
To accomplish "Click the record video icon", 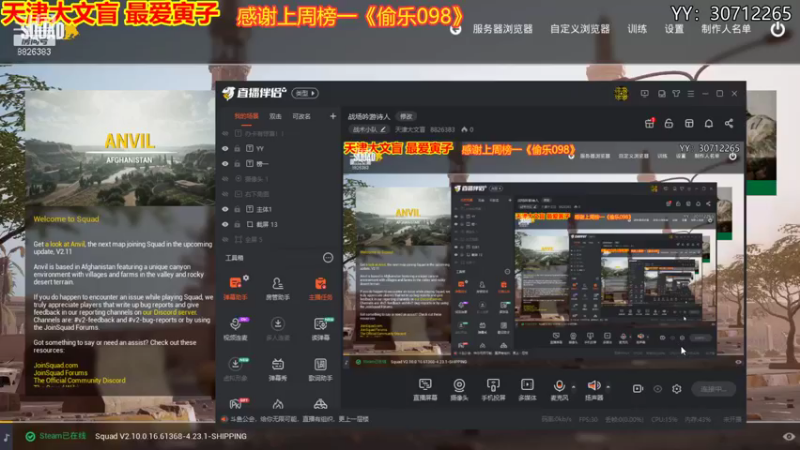I will 638,389.
